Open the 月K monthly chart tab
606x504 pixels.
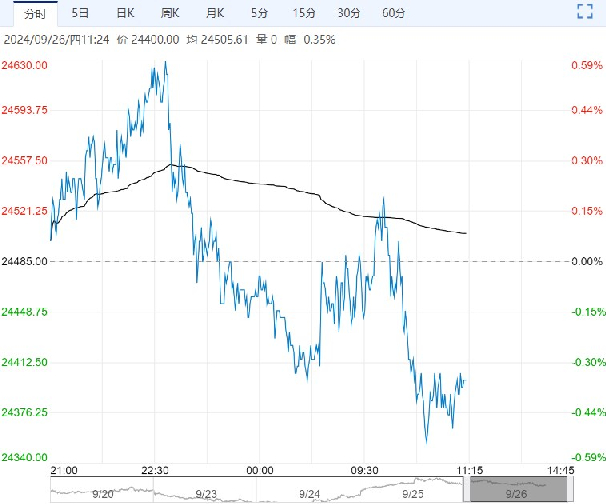click(214, 13)
